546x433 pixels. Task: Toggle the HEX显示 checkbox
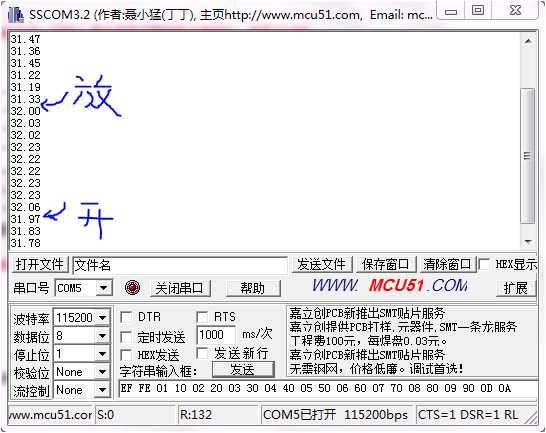pyautogui.click(x=484, y=264)
